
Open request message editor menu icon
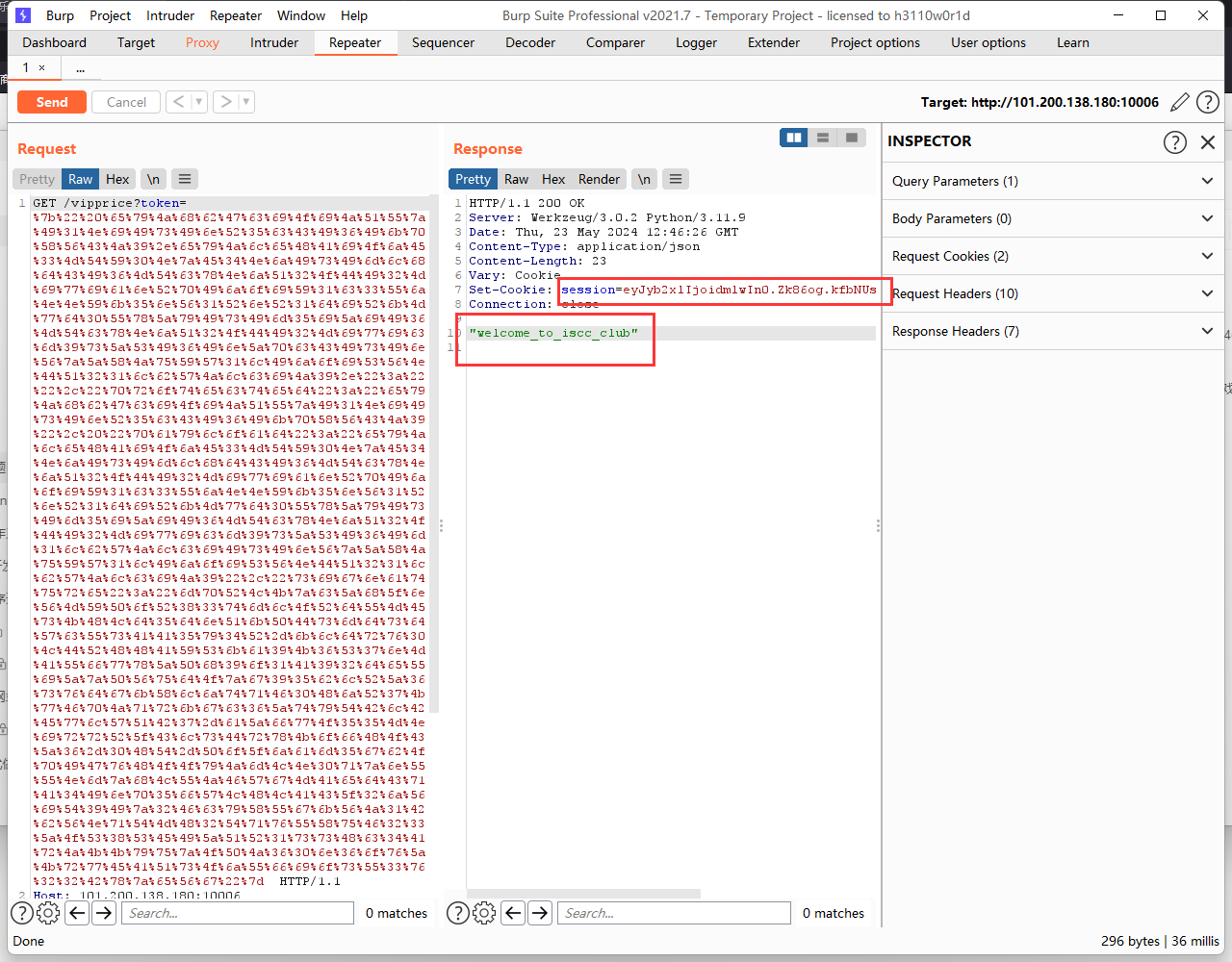tap(185, 179)
